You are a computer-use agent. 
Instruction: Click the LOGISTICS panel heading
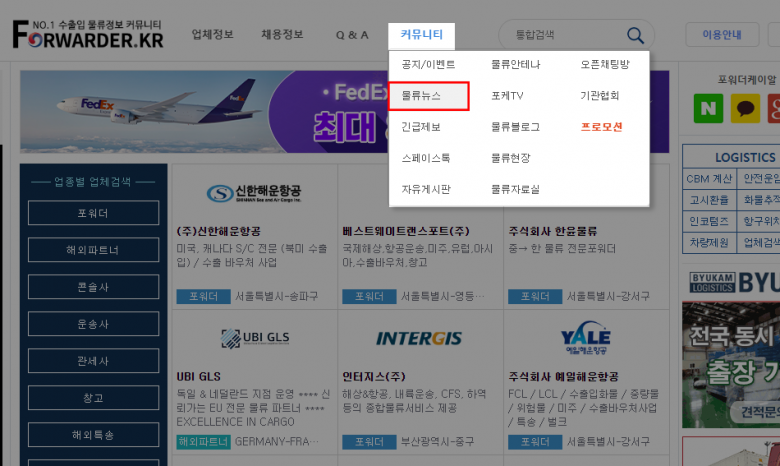(x=745, y=158)
